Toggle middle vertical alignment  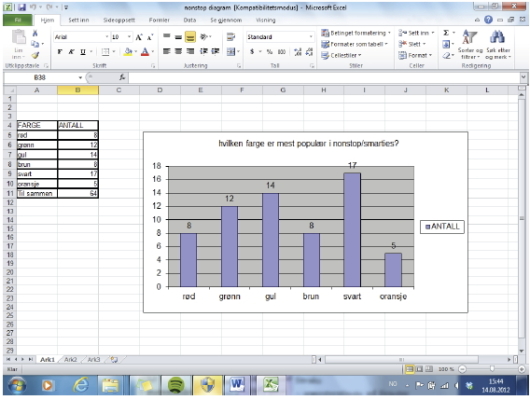point(178,37)
